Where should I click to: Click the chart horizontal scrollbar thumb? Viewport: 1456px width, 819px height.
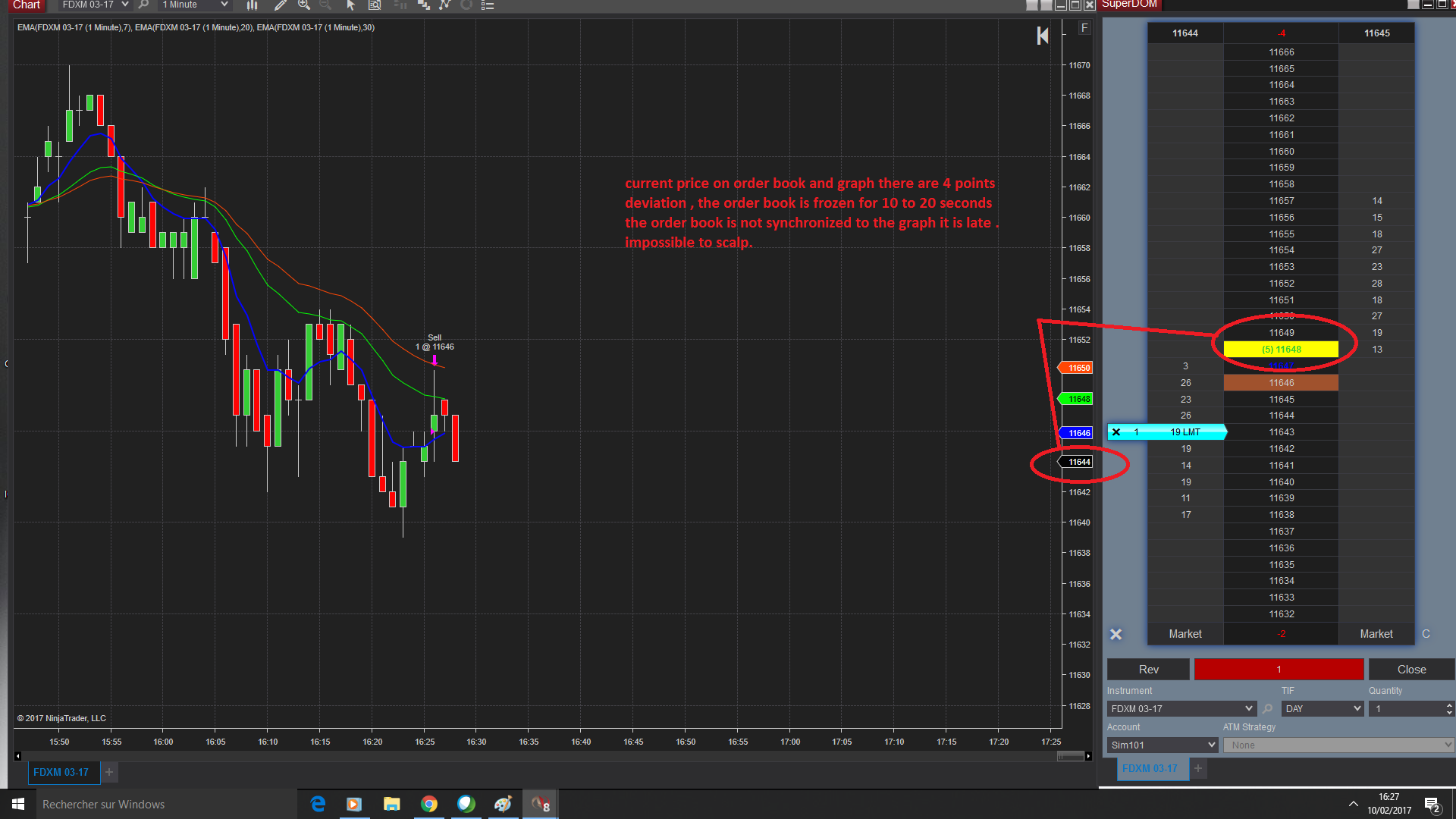pos(1070,756)
